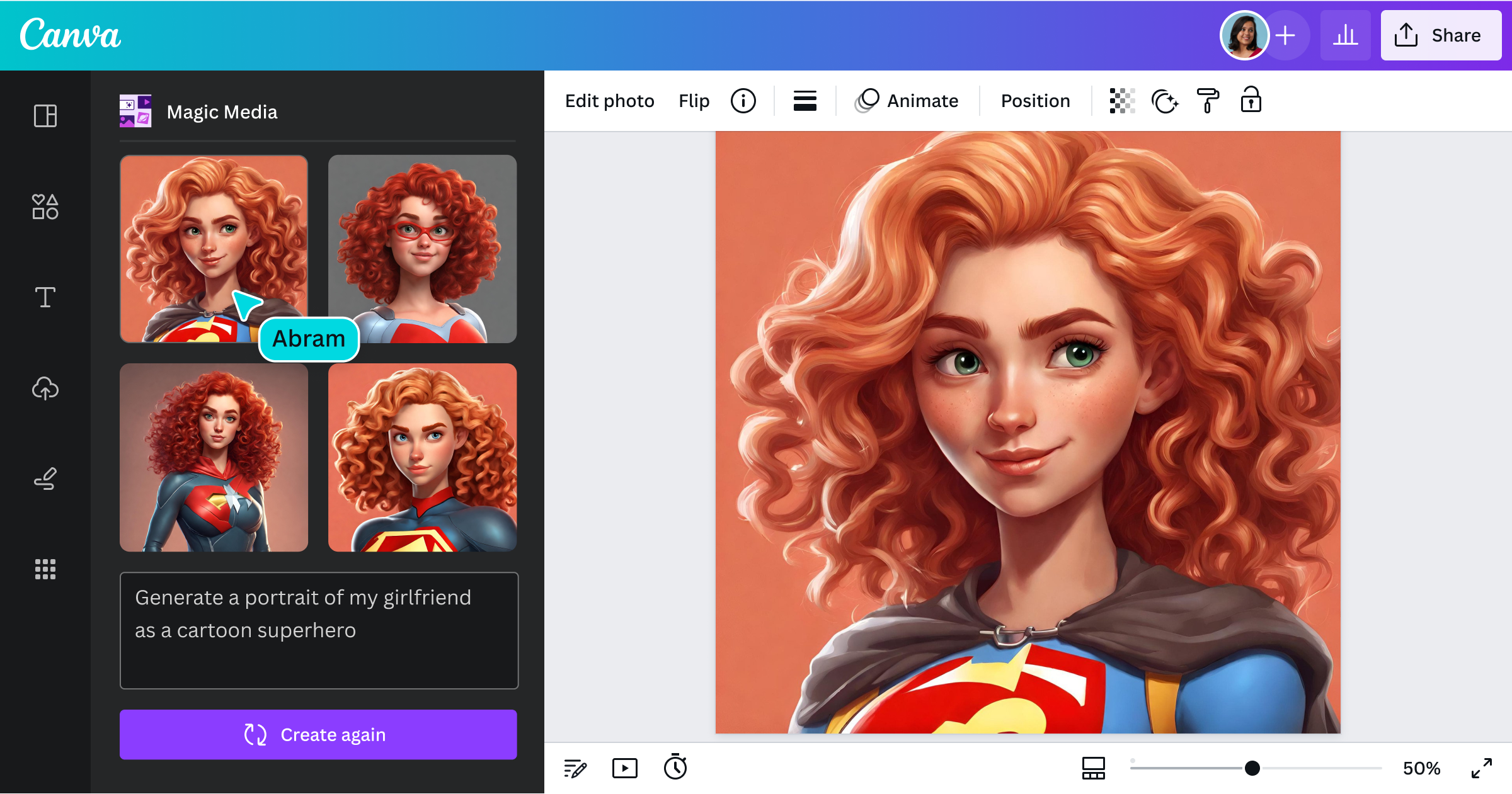Open the Text panel in the sidebar
Screen dimensions: 1512x794
tap(45, 297)
